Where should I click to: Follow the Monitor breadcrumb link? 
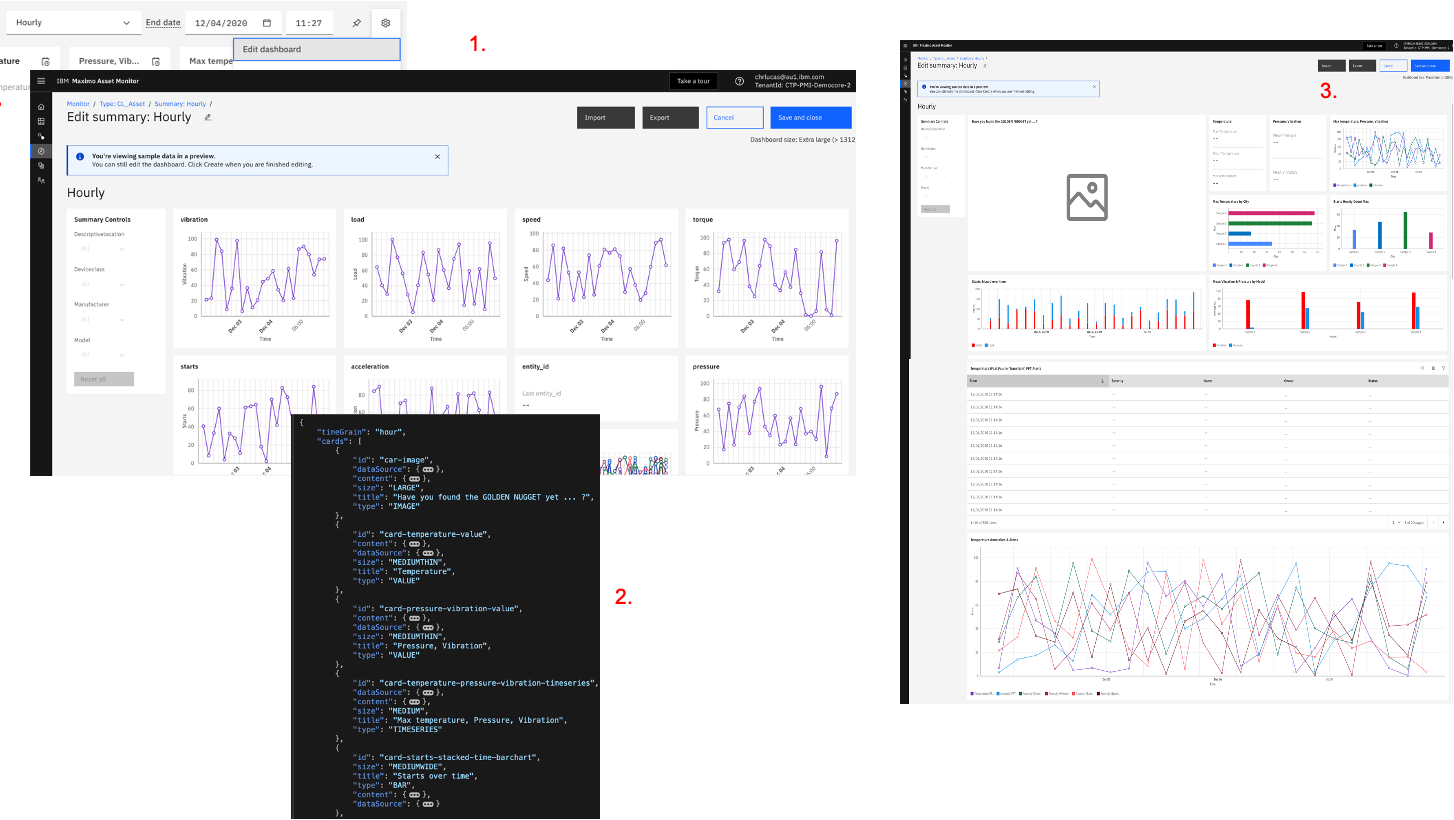pos(79,104)
